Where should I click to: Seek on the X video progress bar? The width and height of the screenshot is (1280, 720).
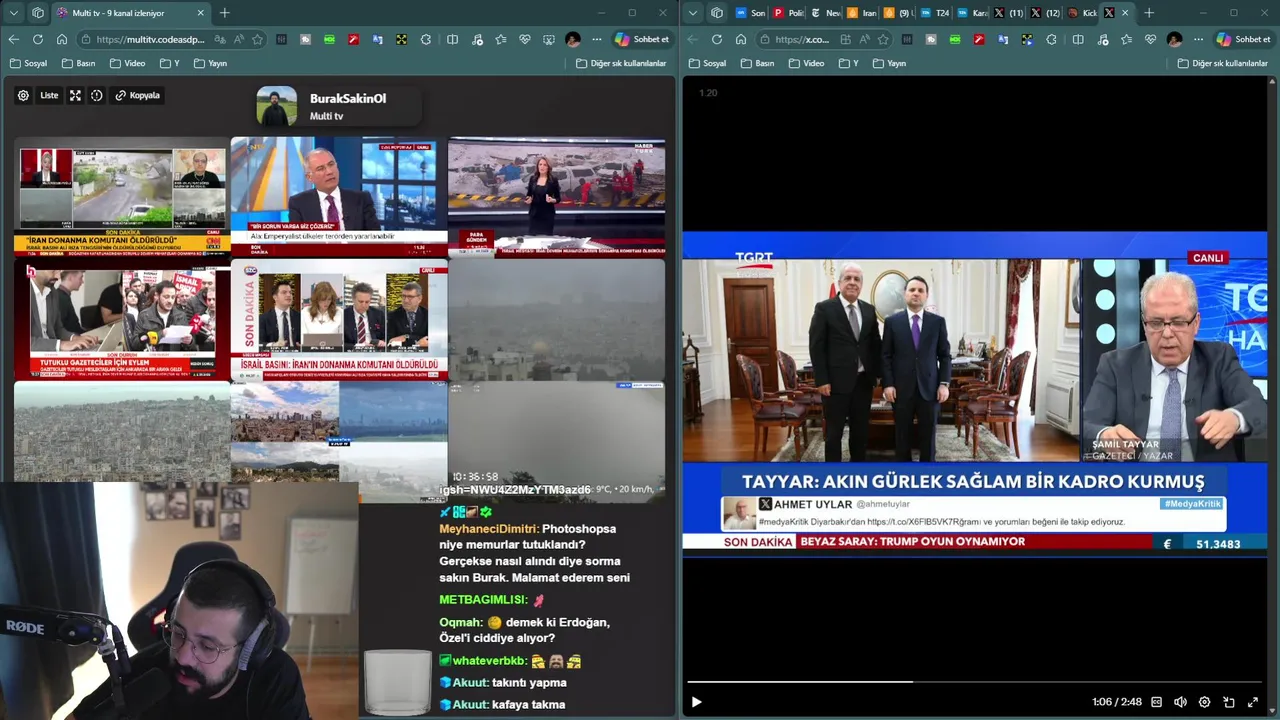[975, 682]
